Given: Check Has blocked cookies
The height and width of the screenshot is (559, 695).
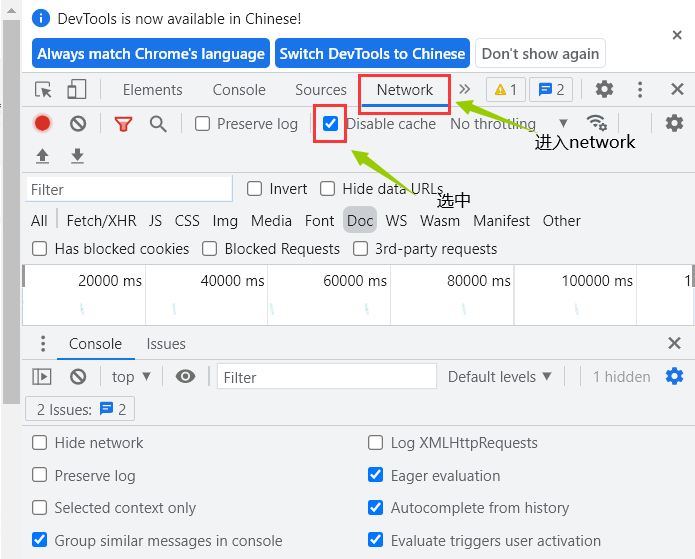Looking at the screenshot, I should point(39,249).
